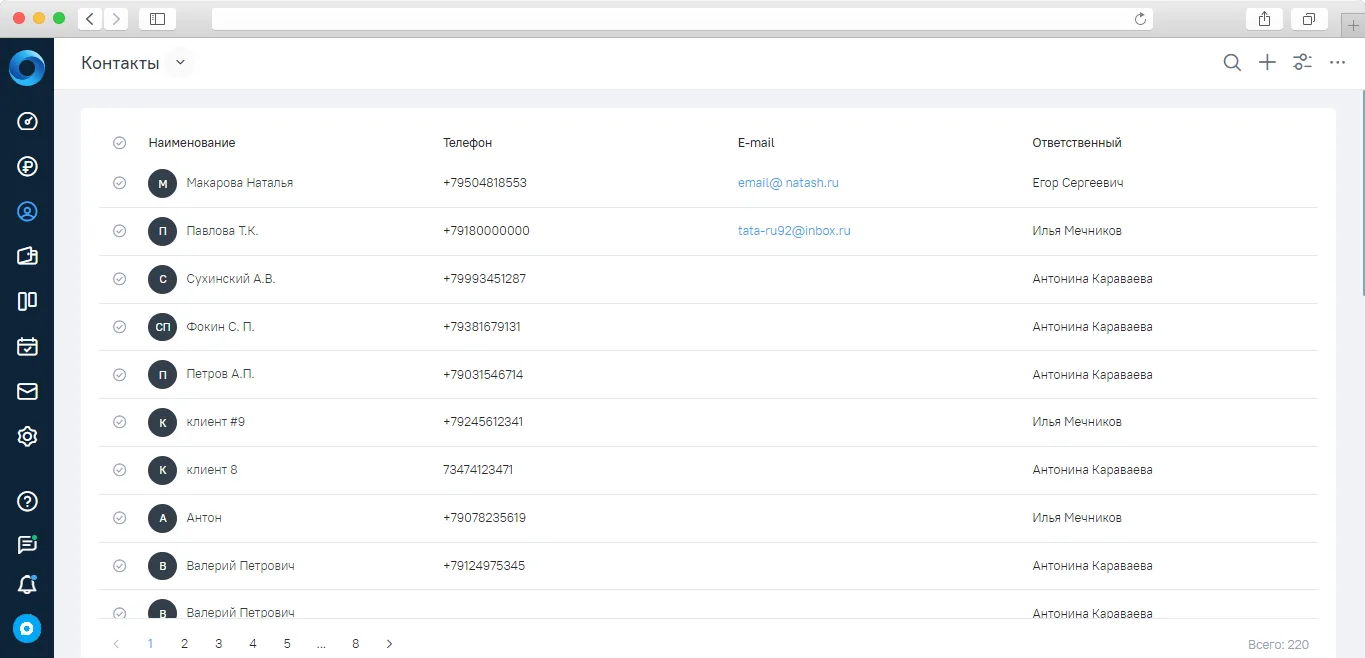Open the browser sidebar toggle button

tap(157, 18)
